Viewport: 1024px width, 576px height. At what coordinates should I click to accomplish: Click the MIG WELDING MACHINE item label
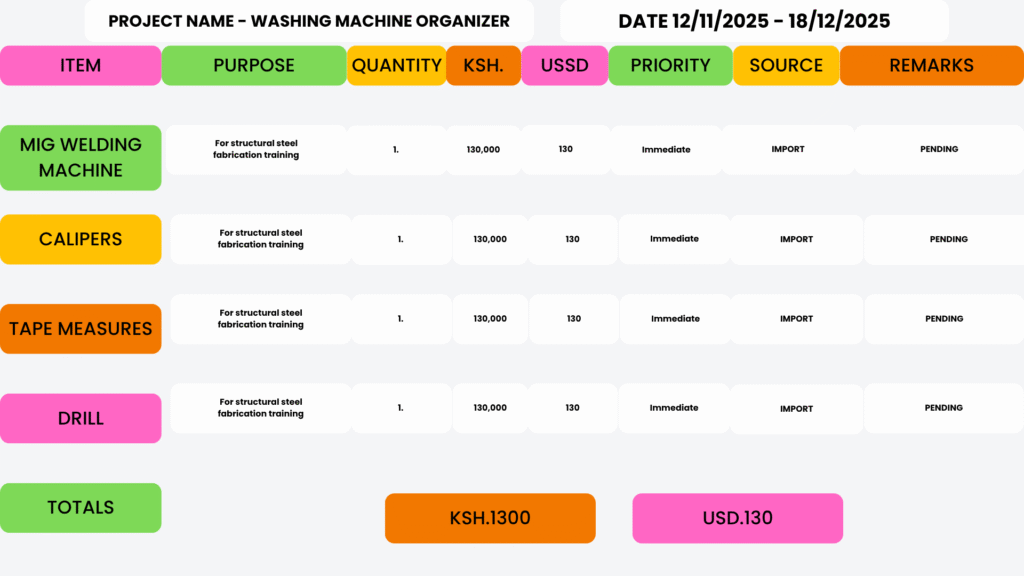click(80, 157)
